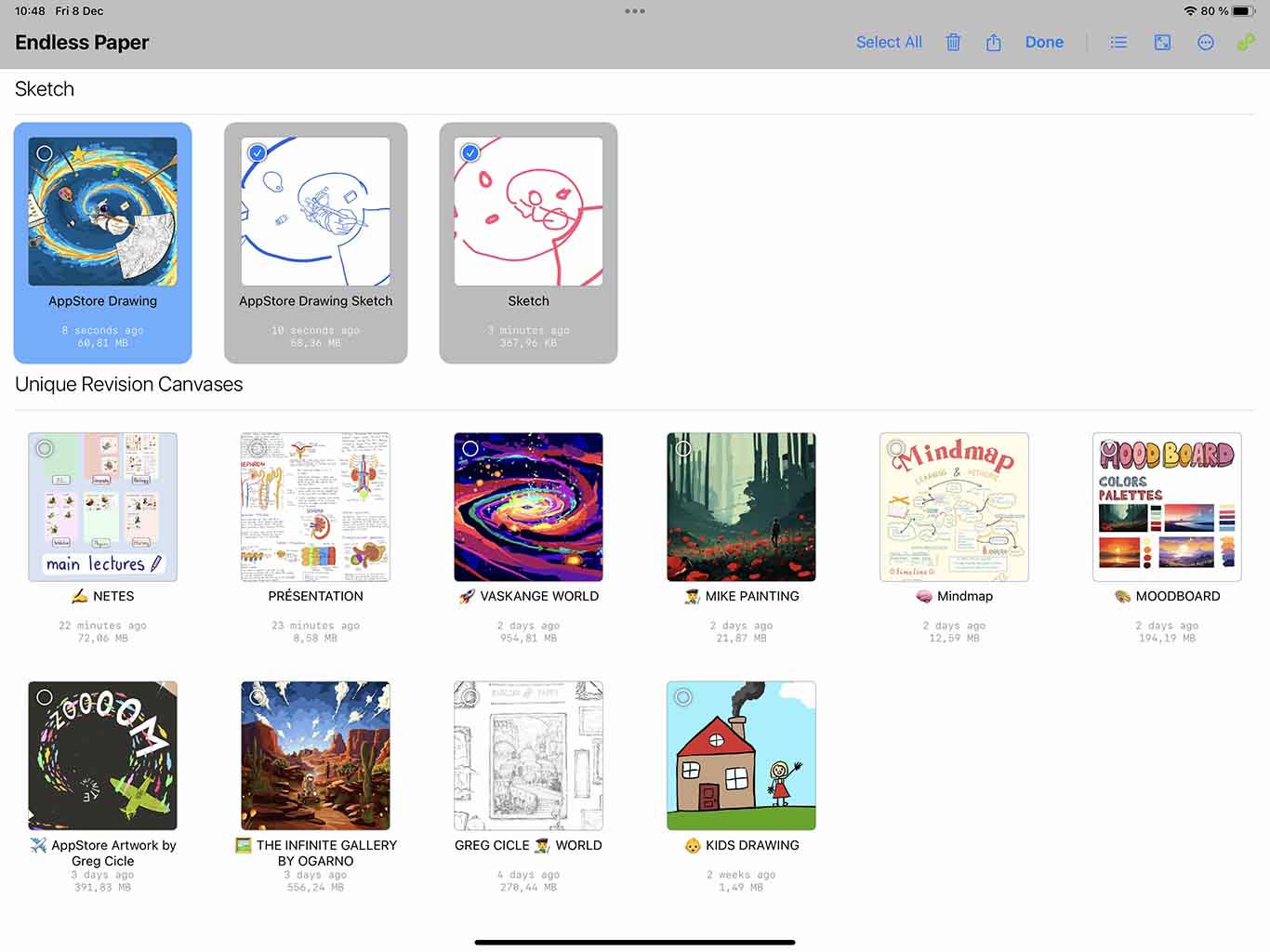The height and width of the screenshot is (952, 1270).
Task: Deselect the AppStore Drawing Sketch checkbox
Action: [258, 153]
